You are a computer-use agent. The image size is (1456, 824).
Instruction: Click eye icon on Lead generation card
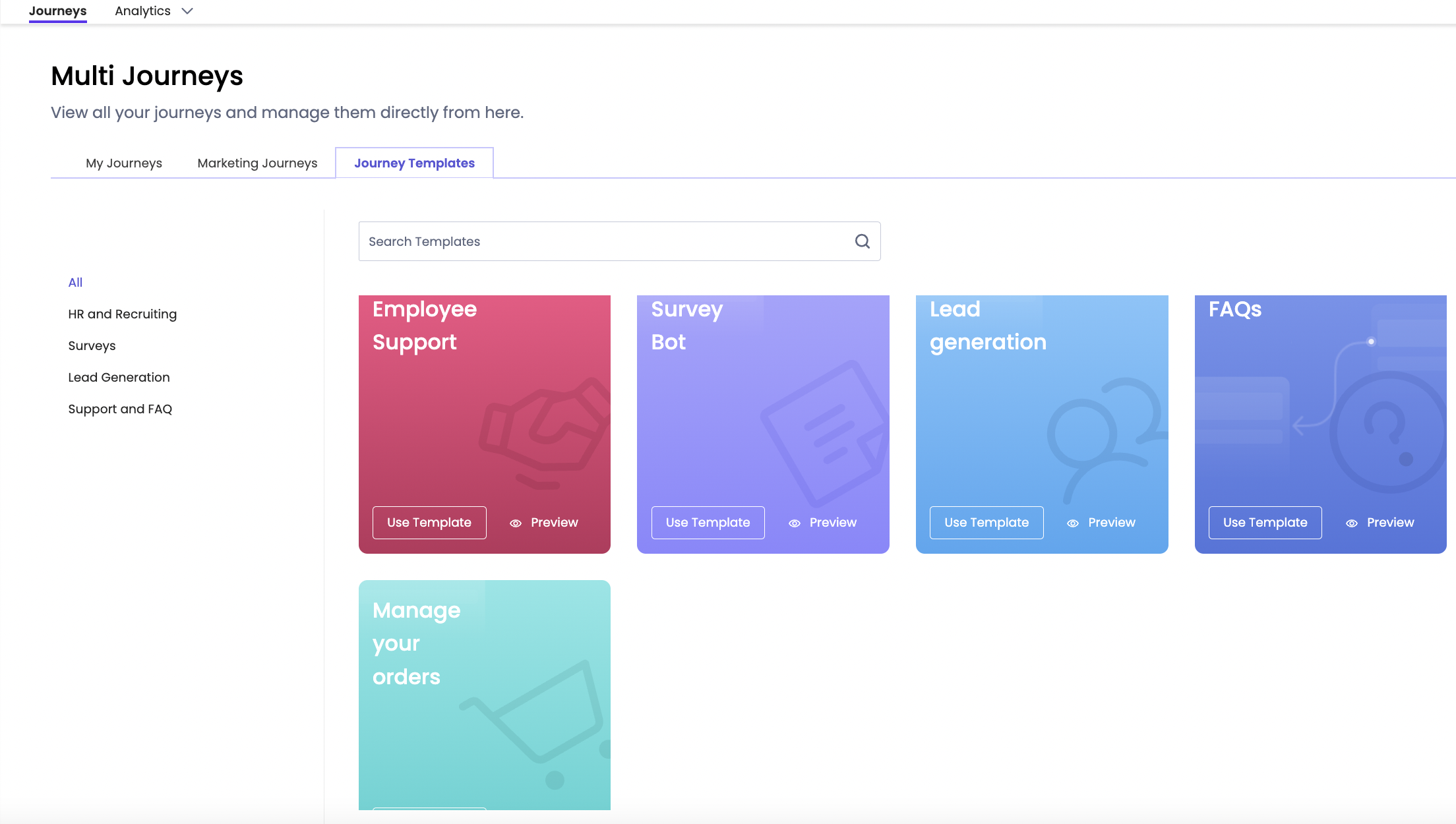tap(1073, 523)
